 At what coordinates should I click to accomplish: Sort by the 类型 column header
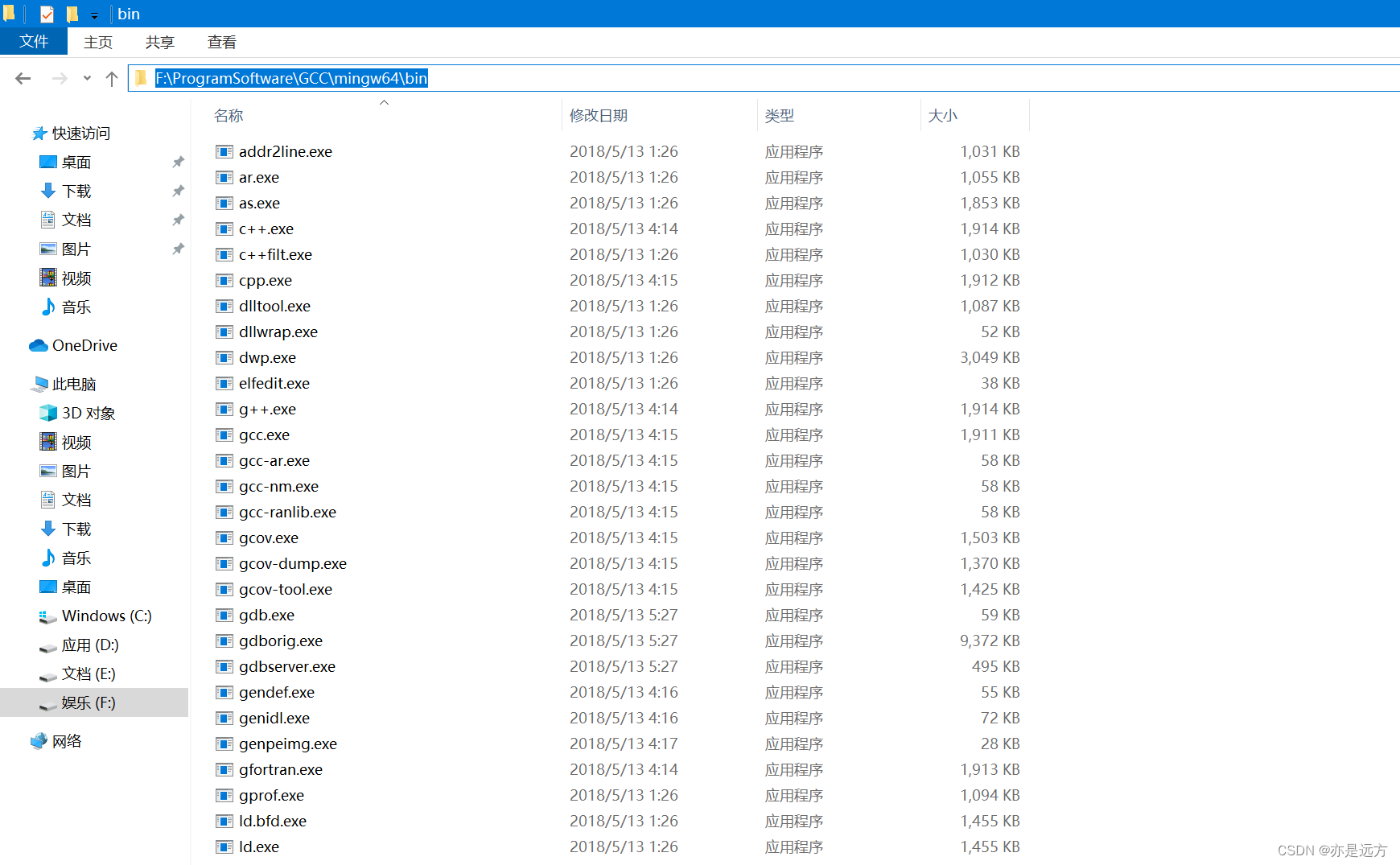(780, 115)
